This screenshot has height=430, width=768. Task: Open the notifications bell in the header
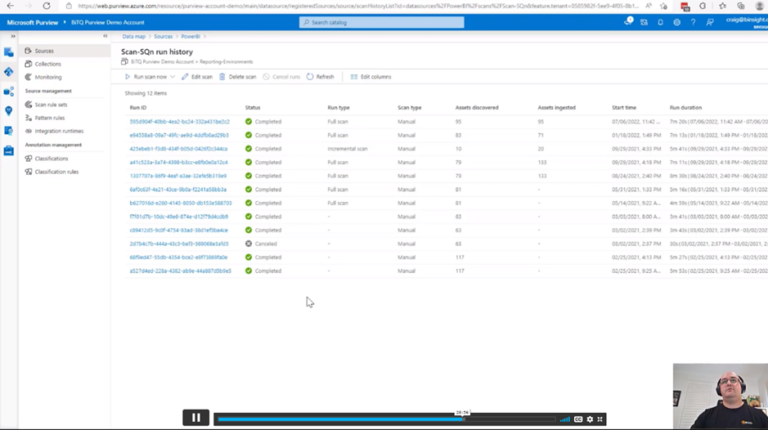pyautogui.click(x=662, y=21)
